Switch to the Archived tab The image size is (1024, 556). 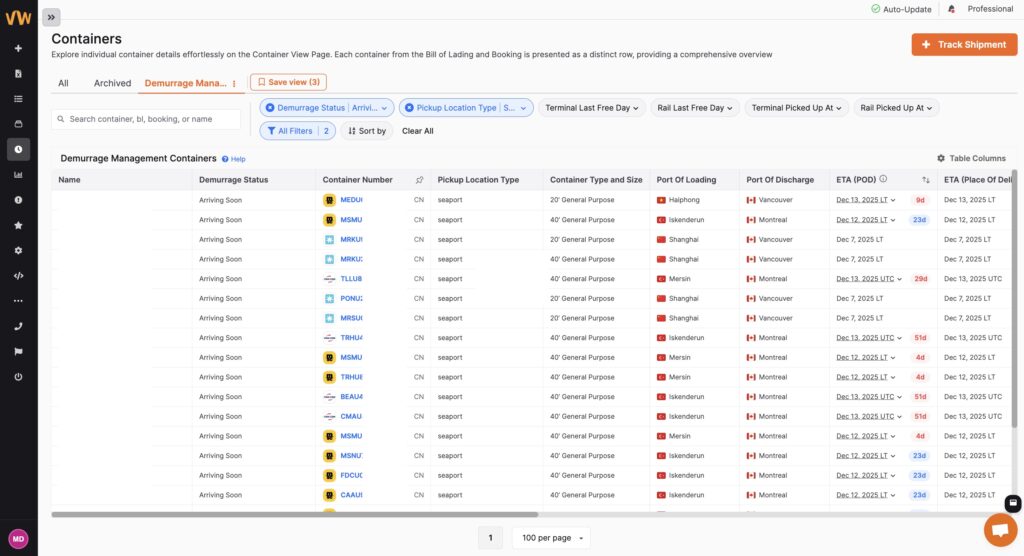pos(112,83)
